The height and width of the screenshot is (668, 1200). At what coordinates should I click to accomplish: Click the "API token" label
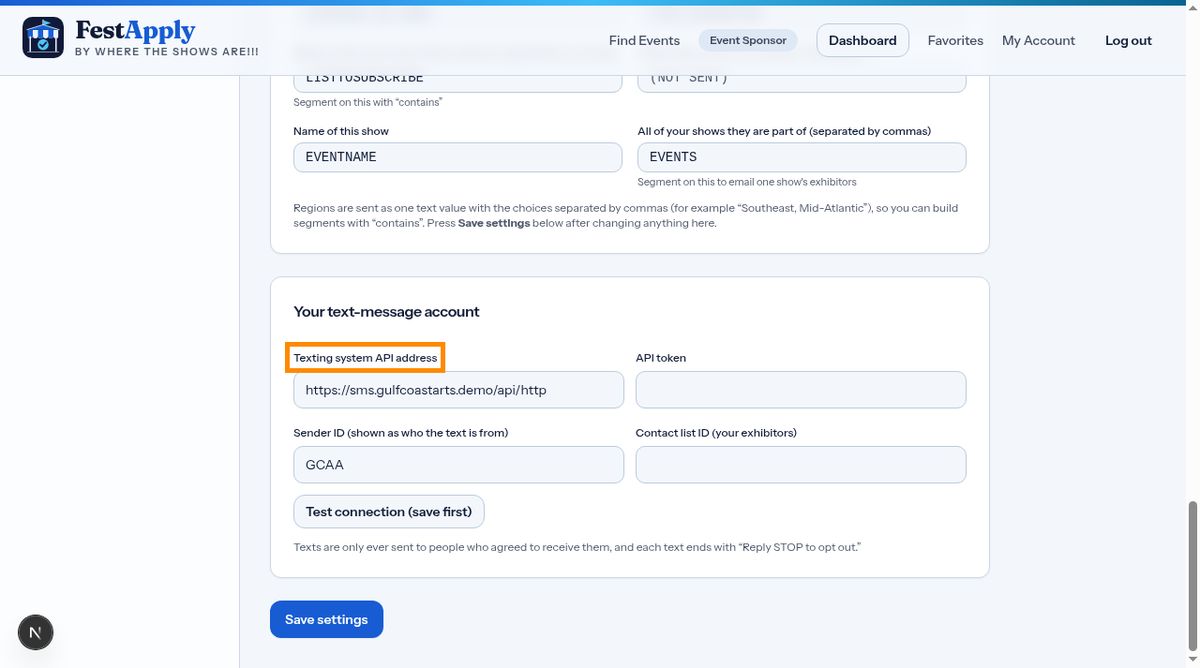coord(661,358)
